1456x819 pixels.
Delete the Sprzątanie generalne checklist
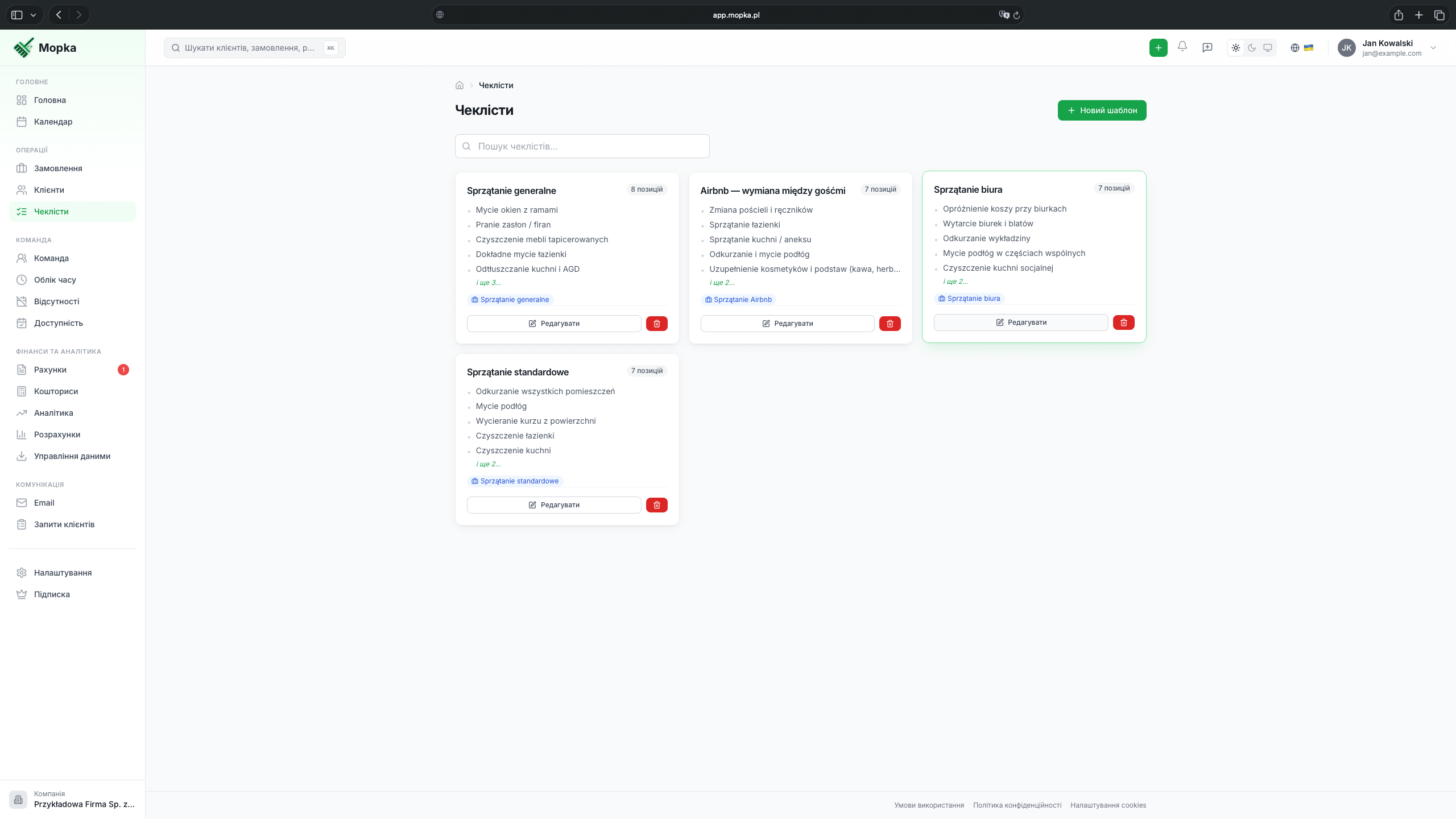[656, 324]
